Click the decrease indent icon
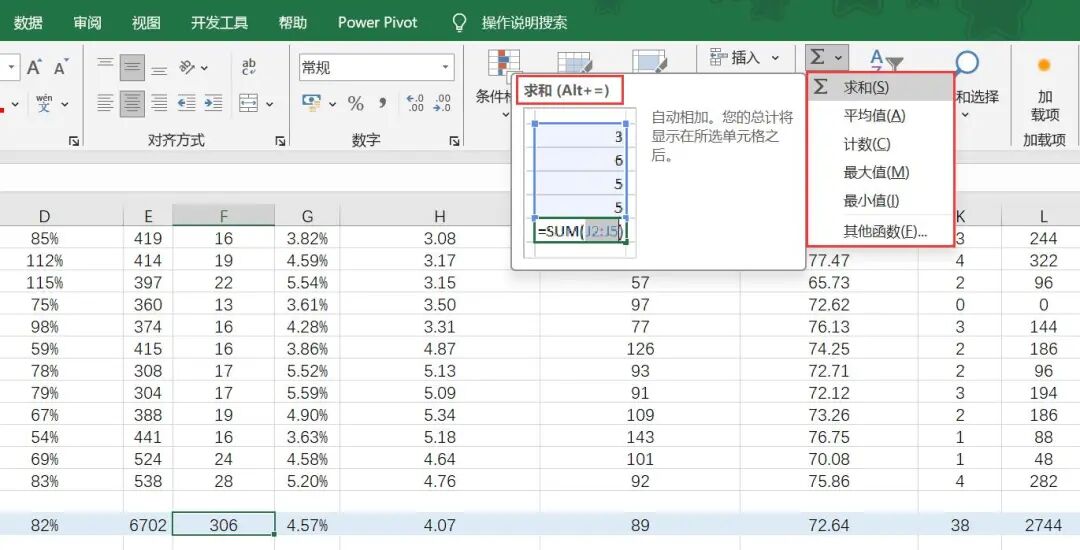Screen dimensions: 1080x550 click(x=186, y=103)
